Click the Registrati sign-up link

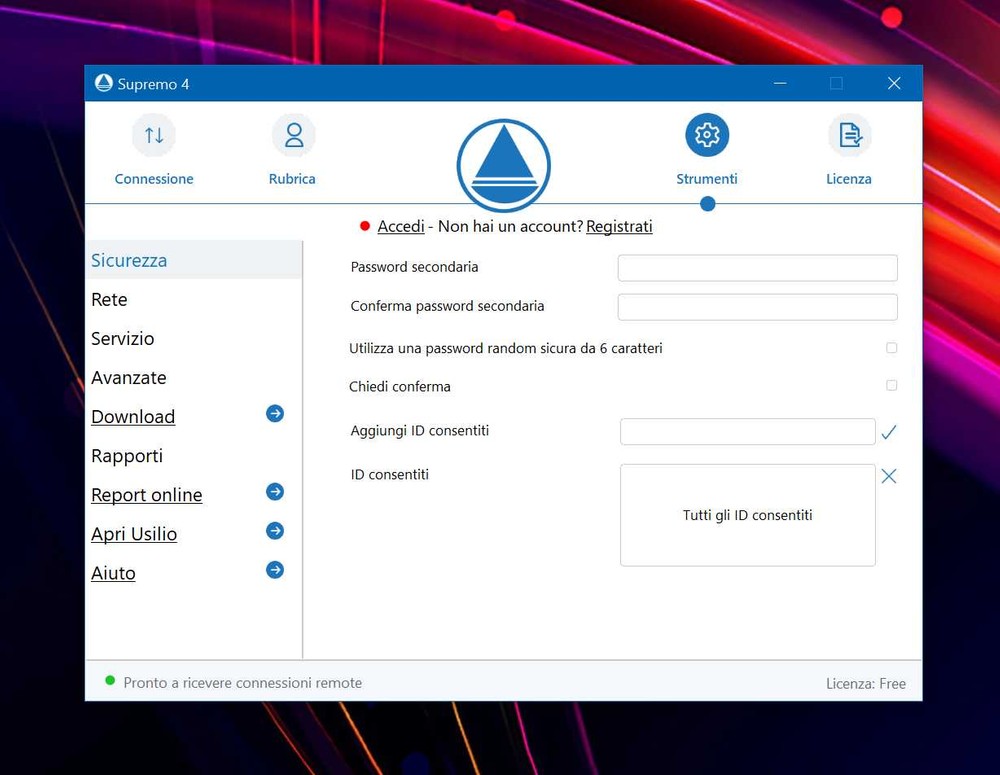click(x=619, y=226)
